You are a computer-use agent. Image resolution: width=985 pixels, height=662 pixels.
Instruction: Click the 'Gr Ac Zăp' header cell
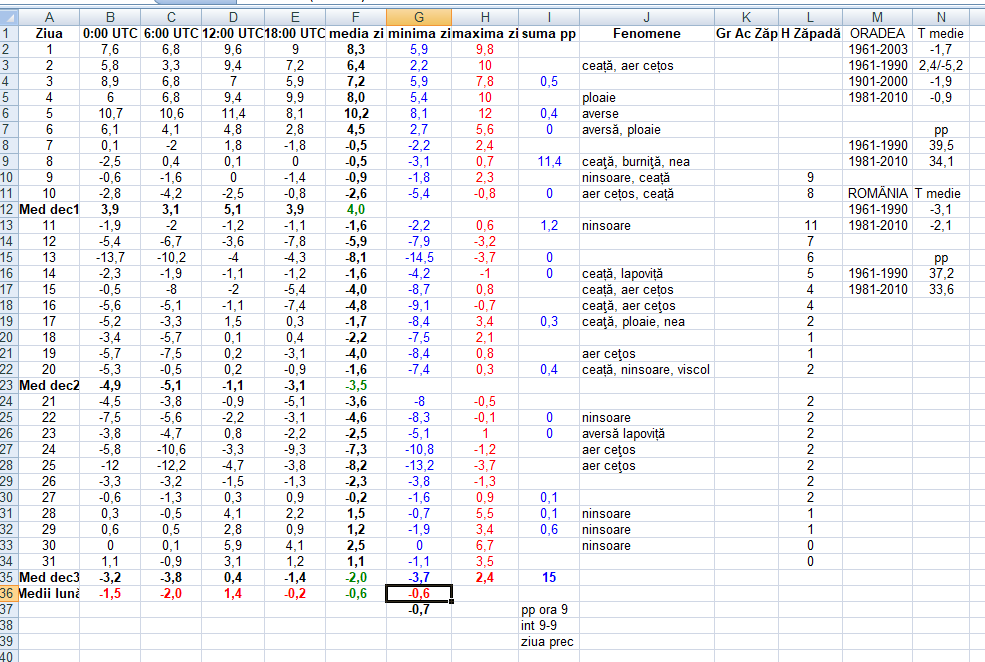[x=746, y=34]
